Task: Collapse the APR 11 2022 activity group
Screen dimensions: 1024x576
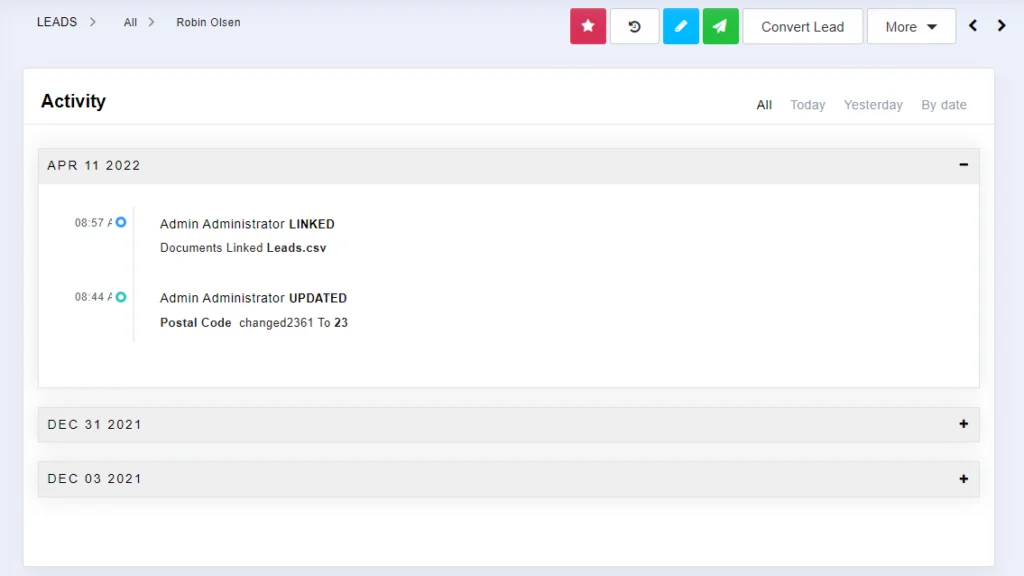Action: pyautogui.click(x=963, y=165)
